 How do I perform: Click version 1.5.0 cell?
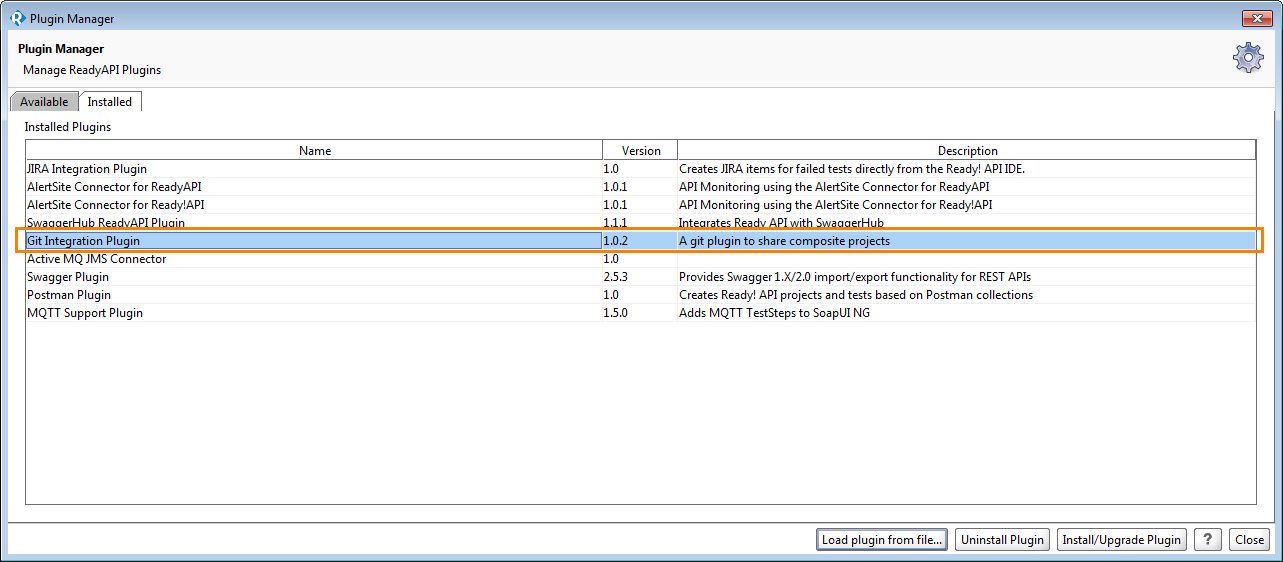point(640,313)
